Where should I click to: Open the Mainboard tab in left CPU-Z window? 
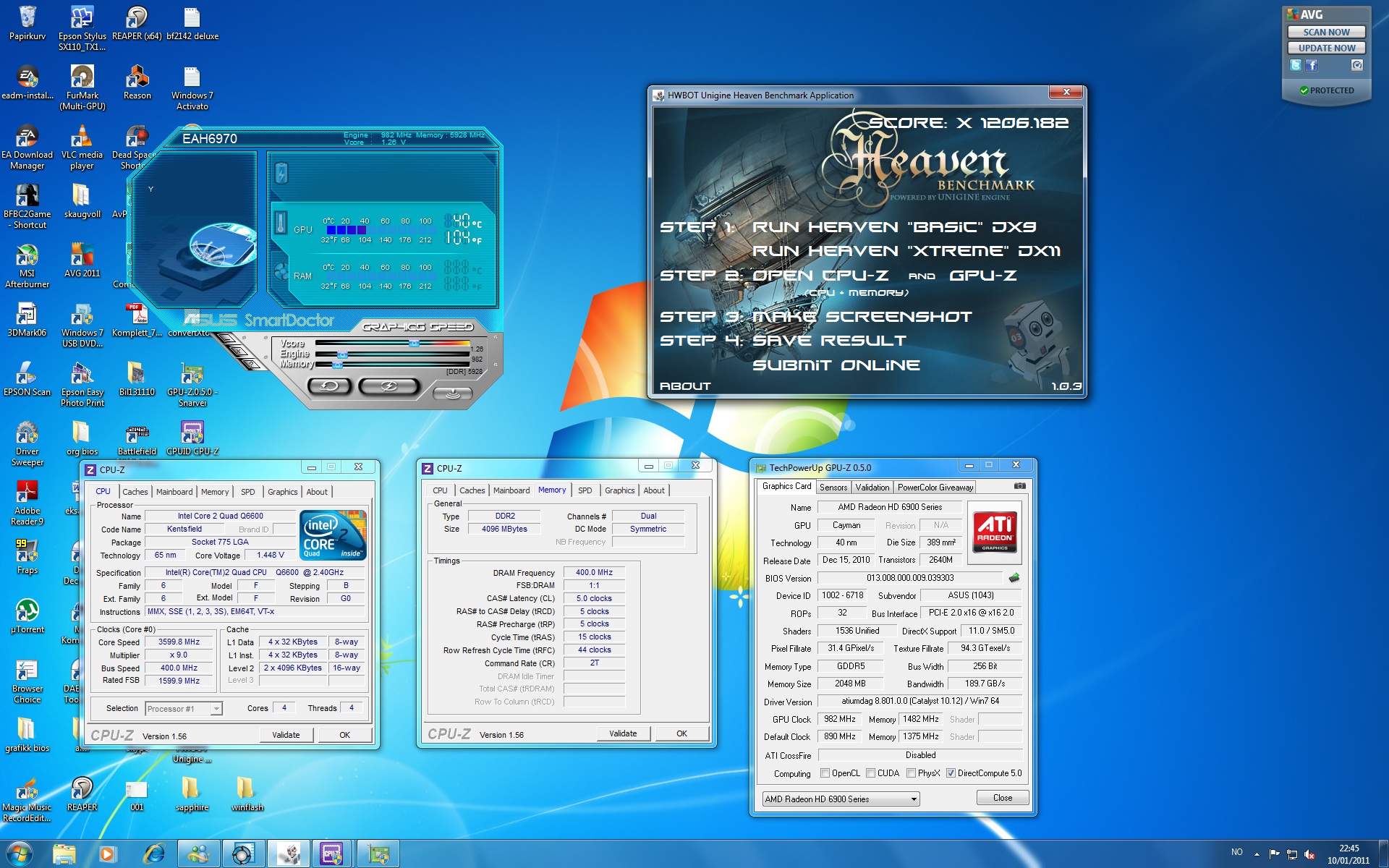coord(174,491)
